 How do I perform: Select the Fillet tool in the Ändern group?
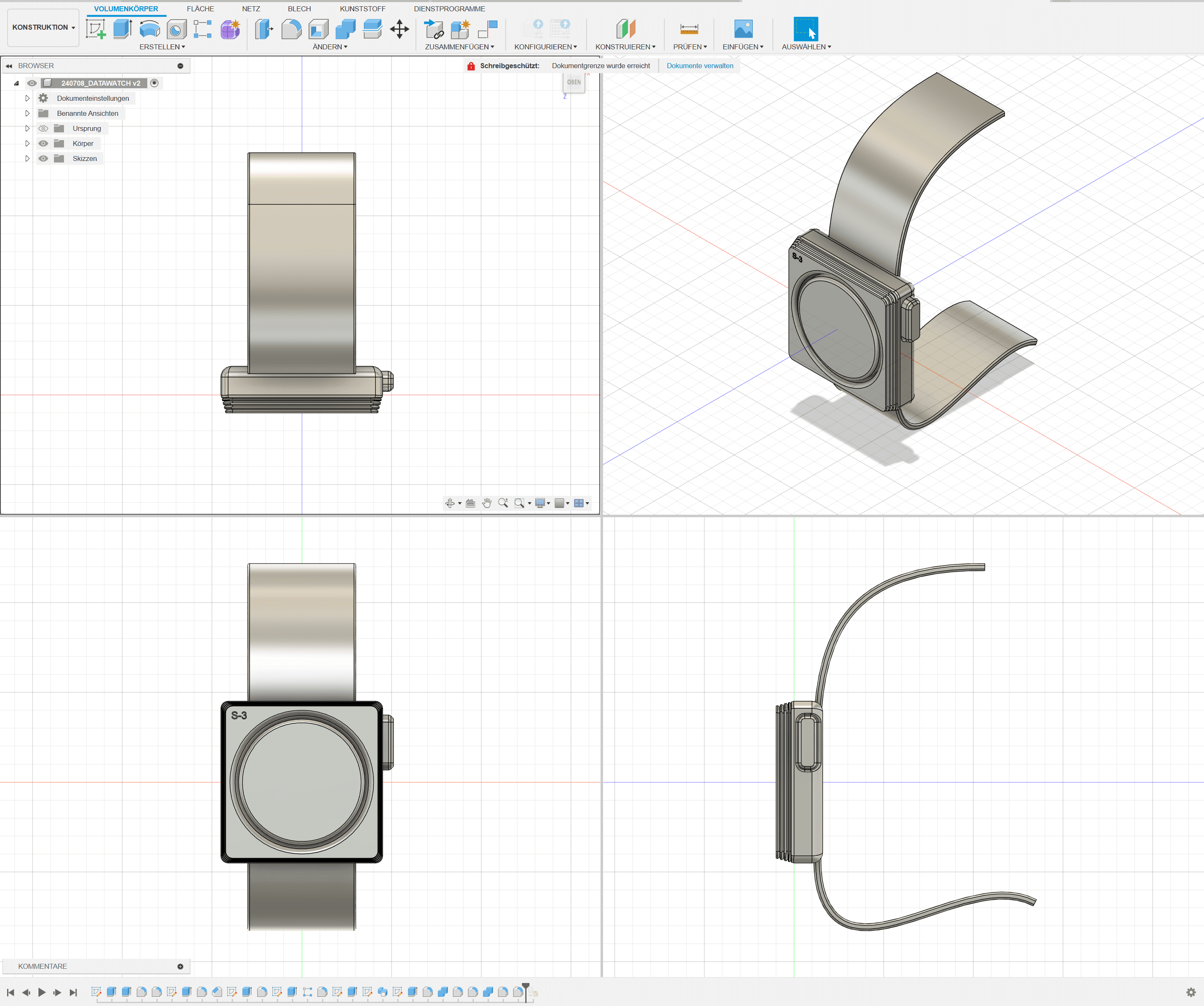(x=291, y=29)
